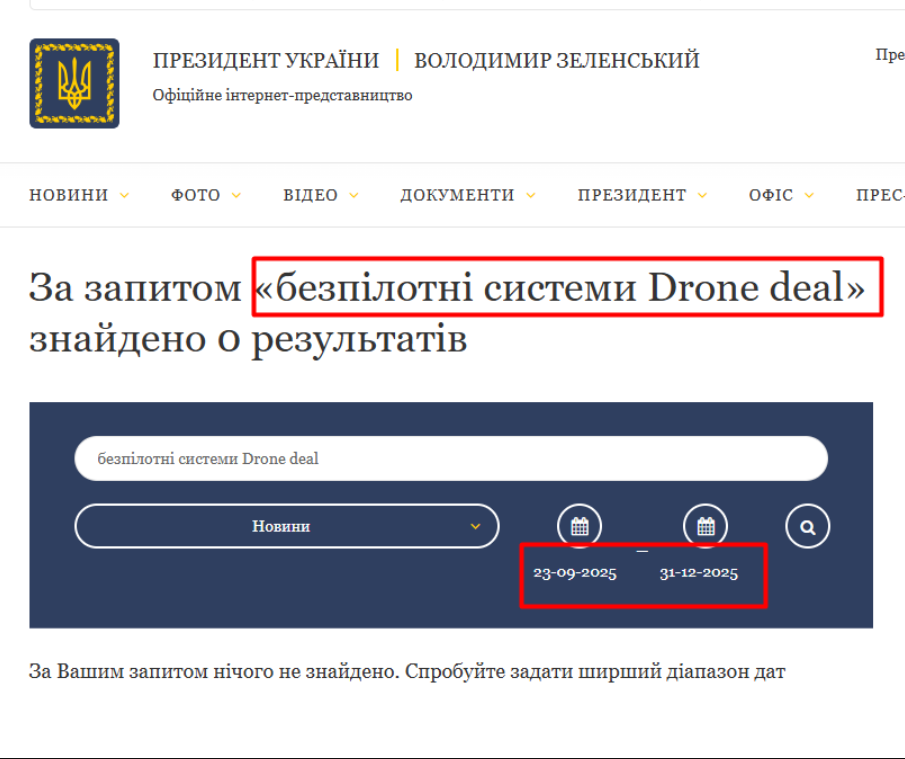Open the end date calendar picker

pyautogui.click(x=705, y=526)
